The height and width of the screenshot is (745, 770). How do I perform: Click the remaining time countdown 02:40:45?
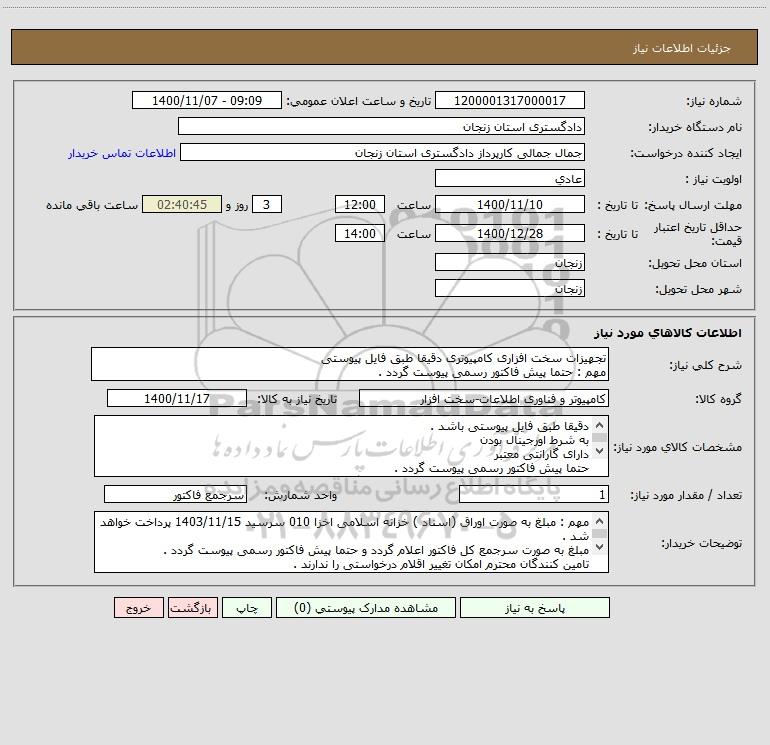pyautogui.click(x=182, y=204)
